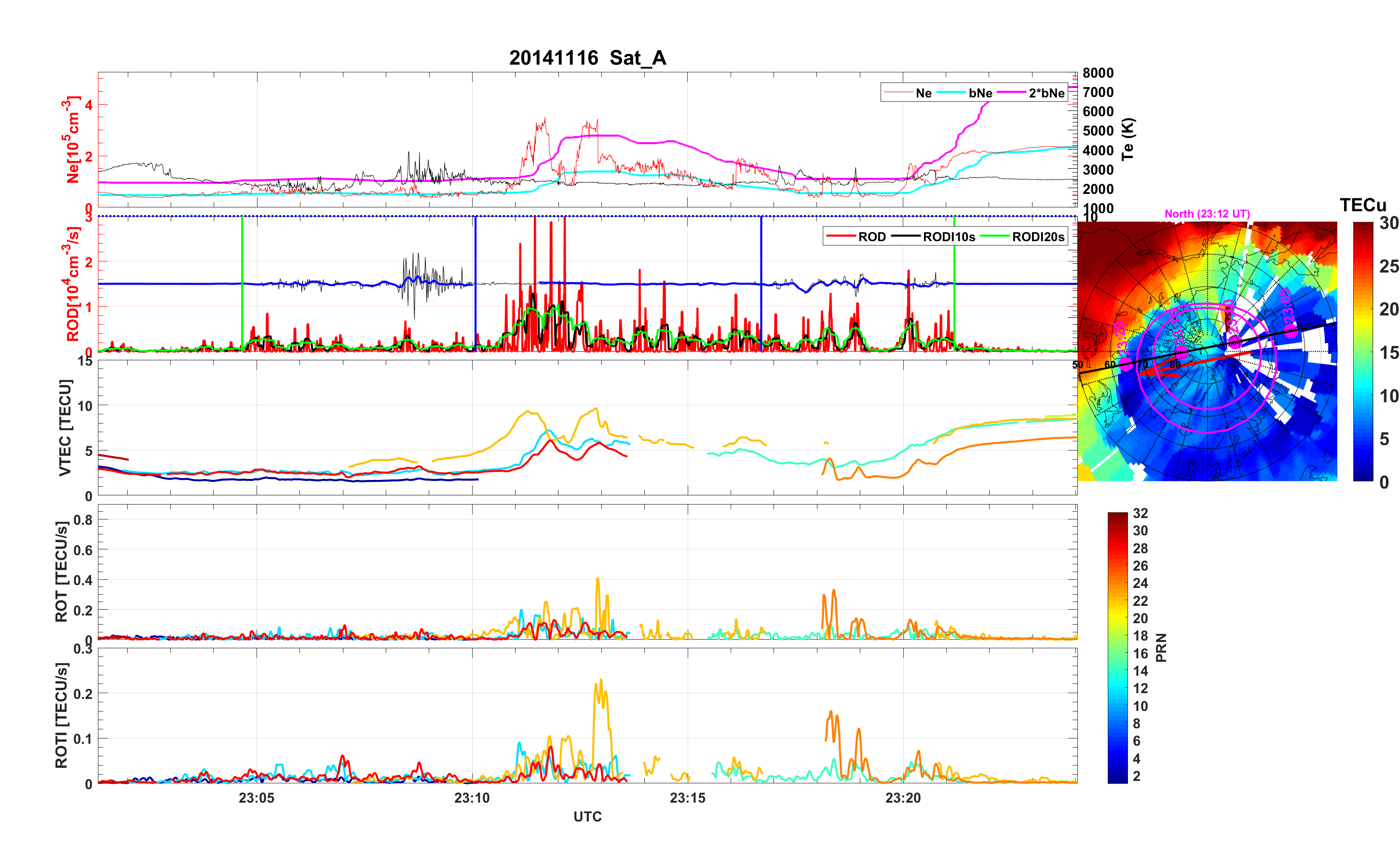Click the 23:10 tick on UTC axis

(x=472, y=797)
